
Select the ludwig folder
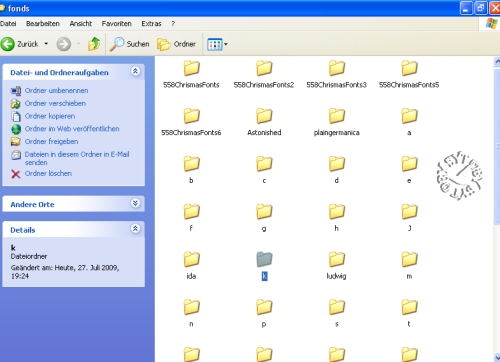pos(337,265)
